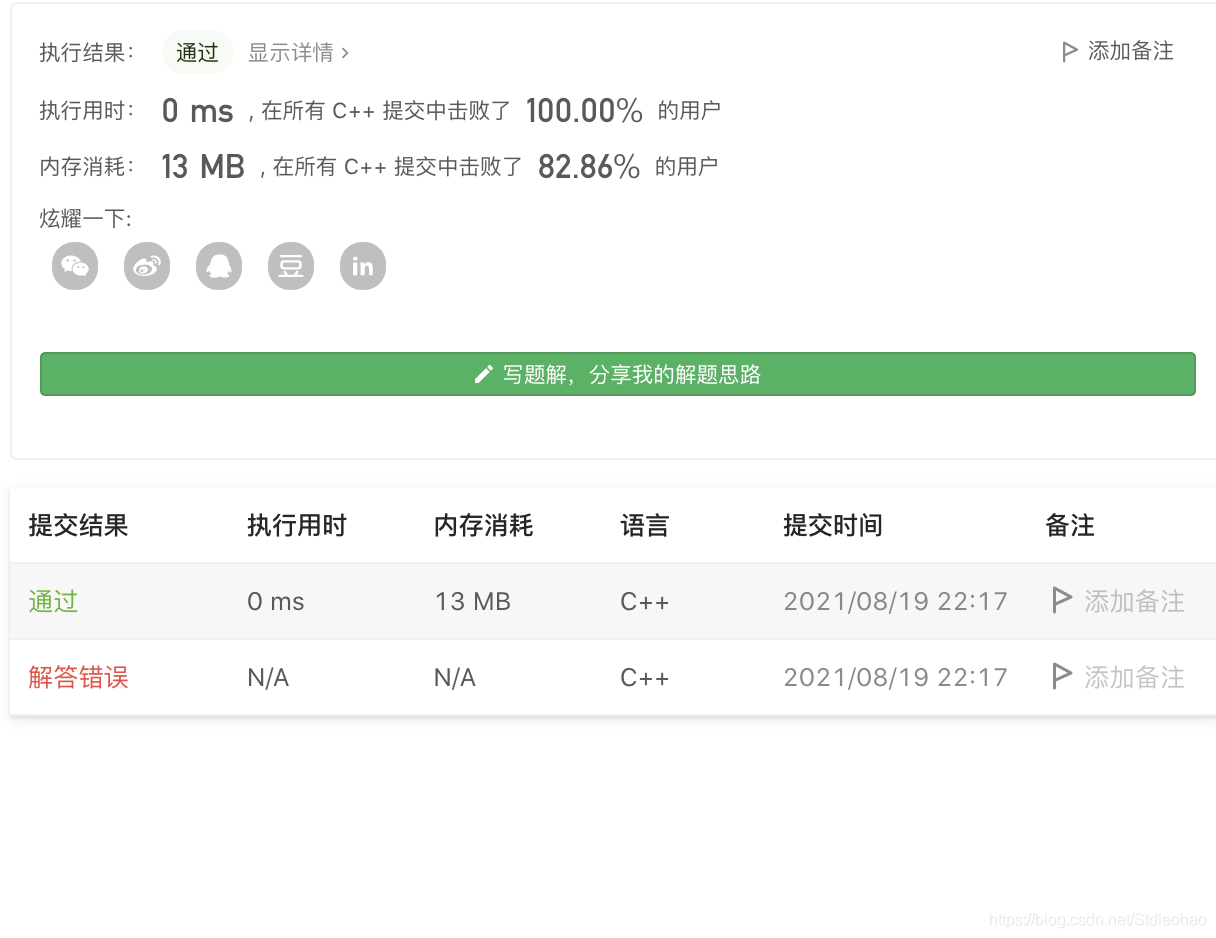Image resolution: width=1216 pixels, height=938 pixels.
Task: Share the result via the WeChat icon
Action: (x=75, y=266)
